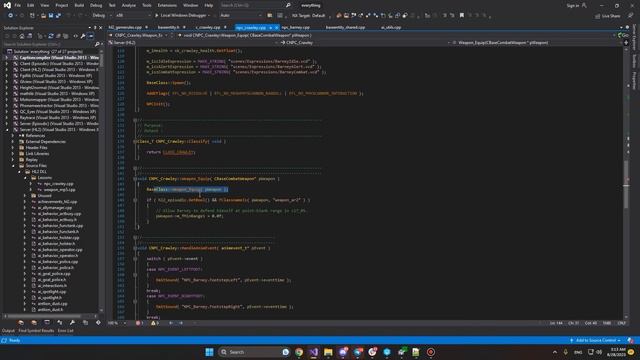Switch to the baseentity_shared.cpp tab
Screen dimensions: 640x360
[x=345, y=27]
